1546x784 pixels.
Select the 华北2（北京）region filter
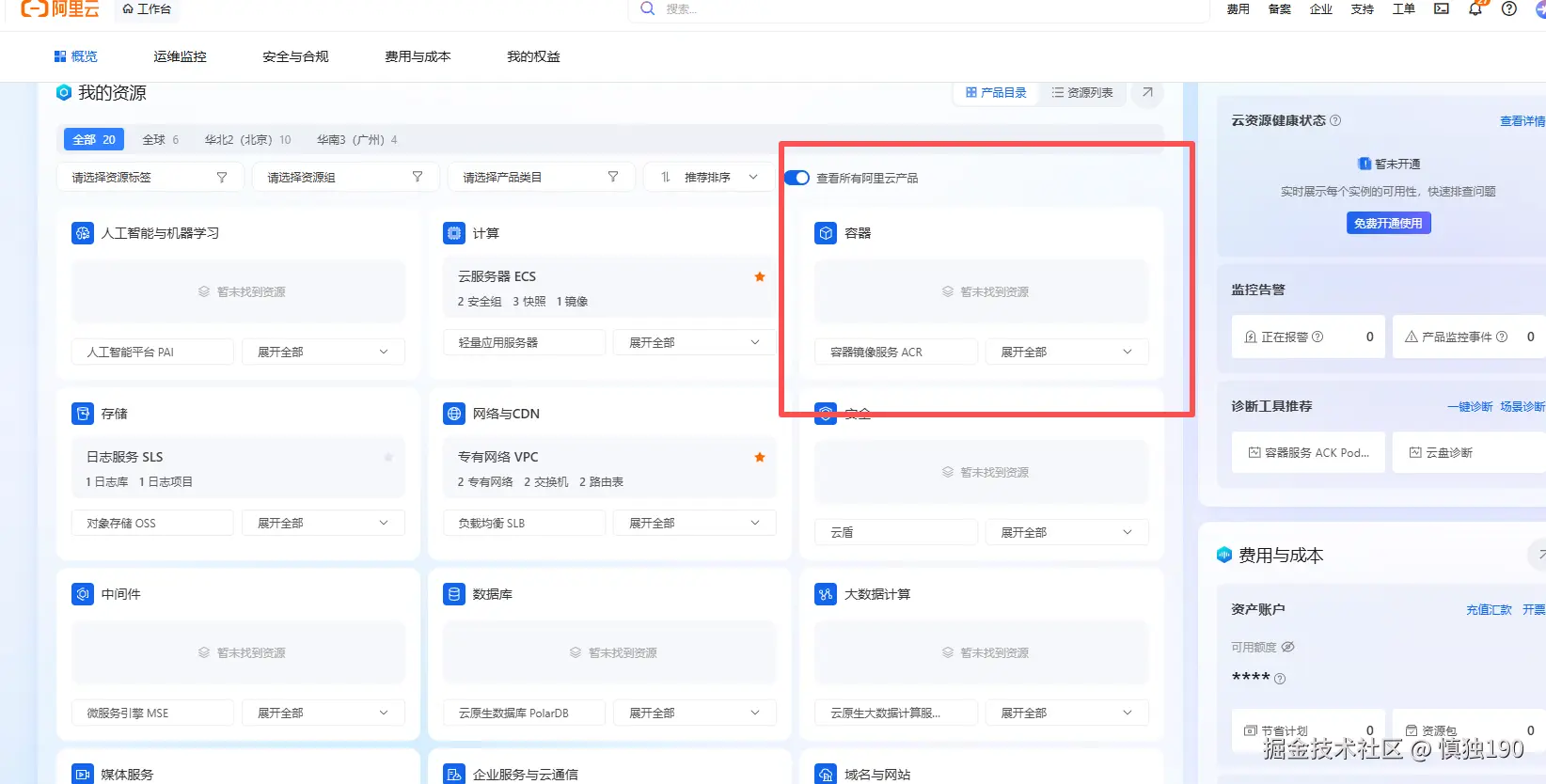pyautogui.click(x=248, y=139)
